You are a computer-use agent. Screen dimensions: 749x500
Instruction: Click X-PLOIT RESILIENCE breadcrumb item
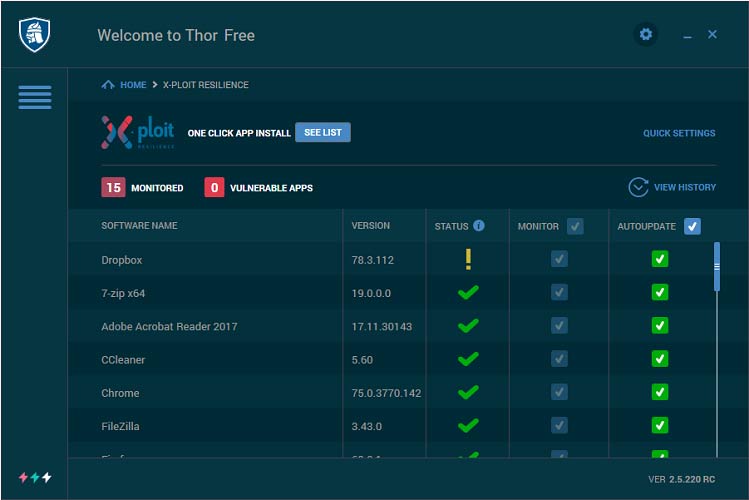click(205, 85)
